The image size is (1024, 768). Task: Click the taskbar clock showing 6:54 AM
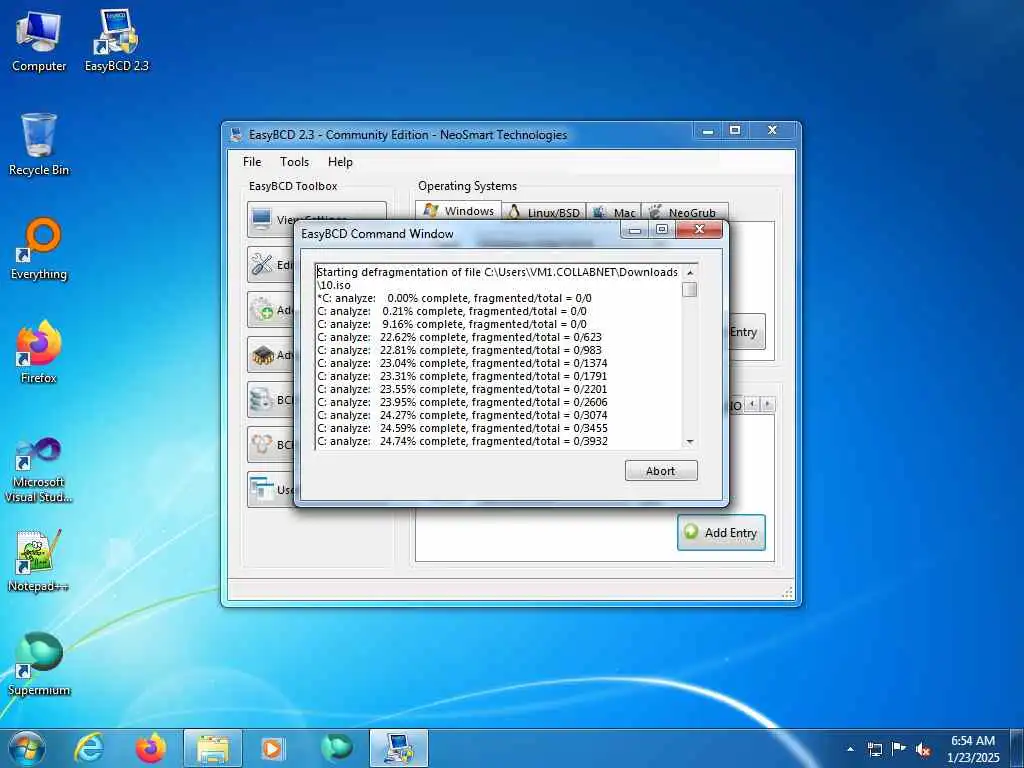973,748
